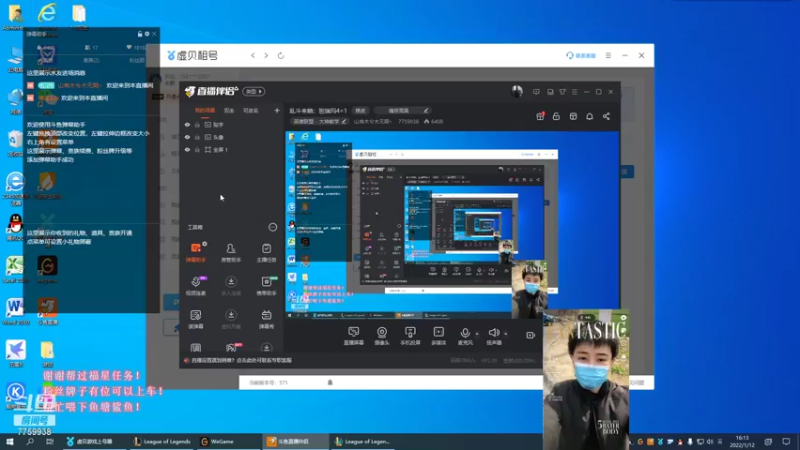Open first League of Legends taskbar item
The image size is (800, 450).
pos(163,441)
